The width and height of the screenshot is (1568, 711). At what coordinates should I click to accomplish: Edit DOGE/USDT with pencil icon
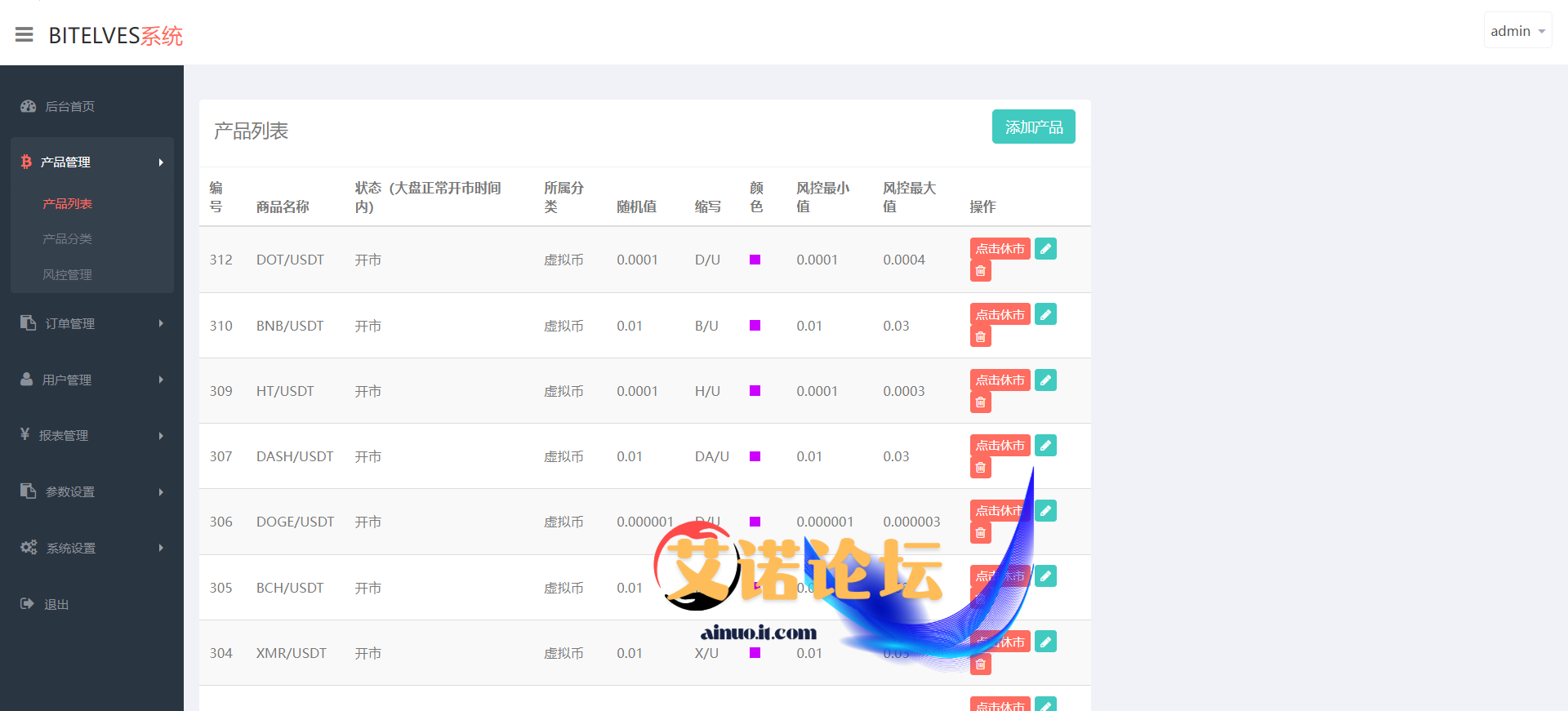1045,510
